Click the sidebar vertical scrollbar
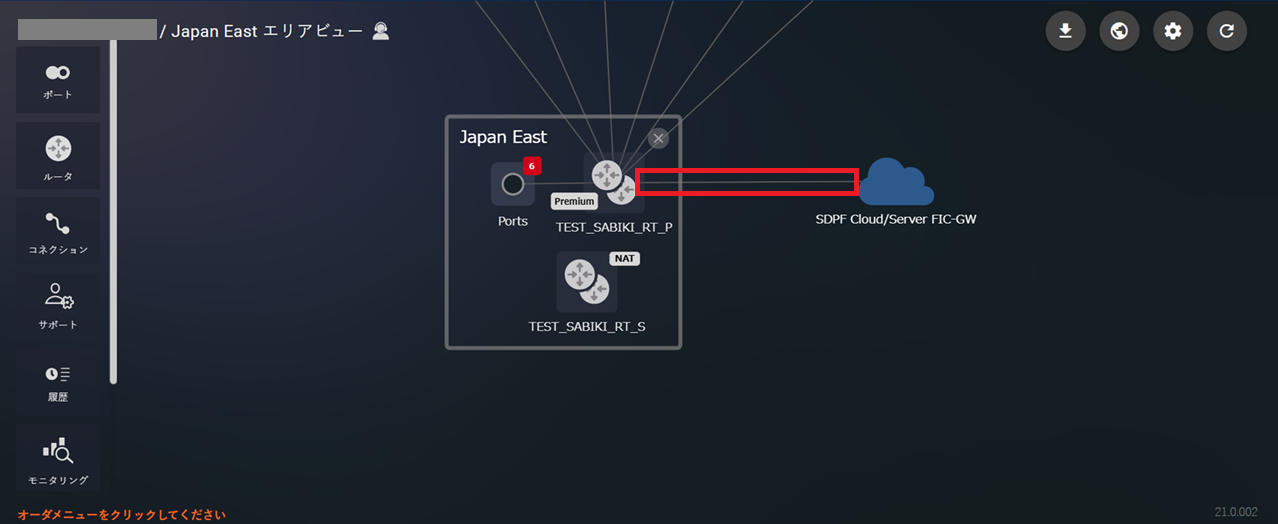Viewport: 1278px width, 524px height. pyautogui.click(x=113, y=212)
